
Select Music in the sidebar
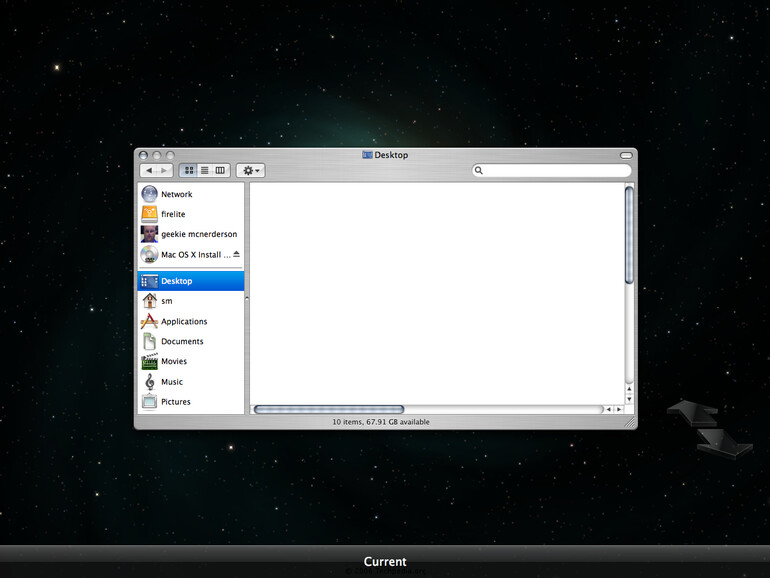click(x=171, y=381)
